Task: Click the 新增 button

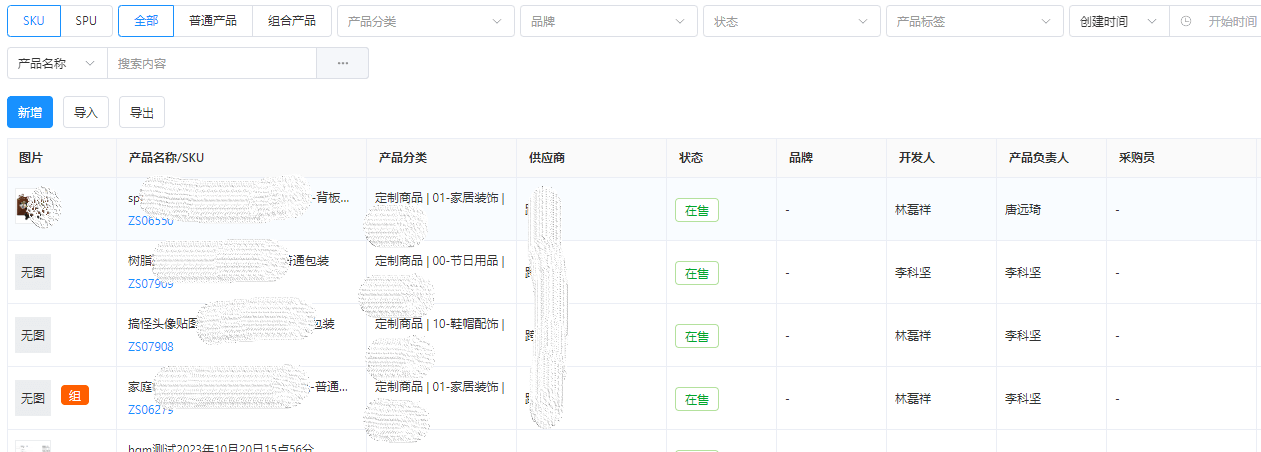Action: 30,113
